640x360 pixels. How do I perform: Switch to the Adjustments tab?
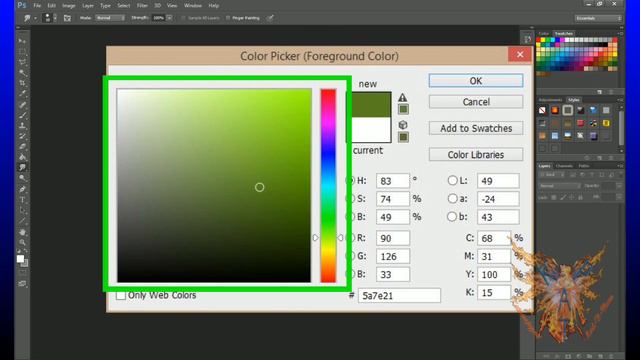click(550, 100)
